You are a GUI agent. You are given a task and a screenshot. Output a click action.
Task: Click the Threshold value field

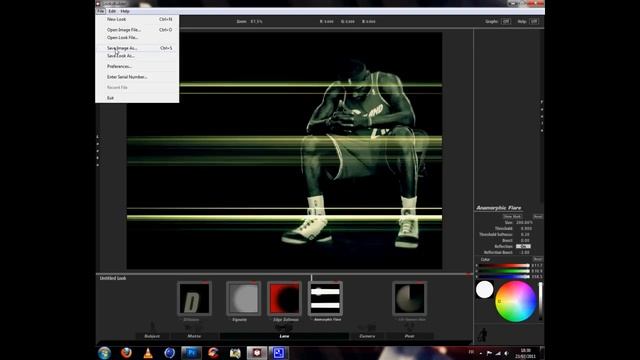coord(526,229)
